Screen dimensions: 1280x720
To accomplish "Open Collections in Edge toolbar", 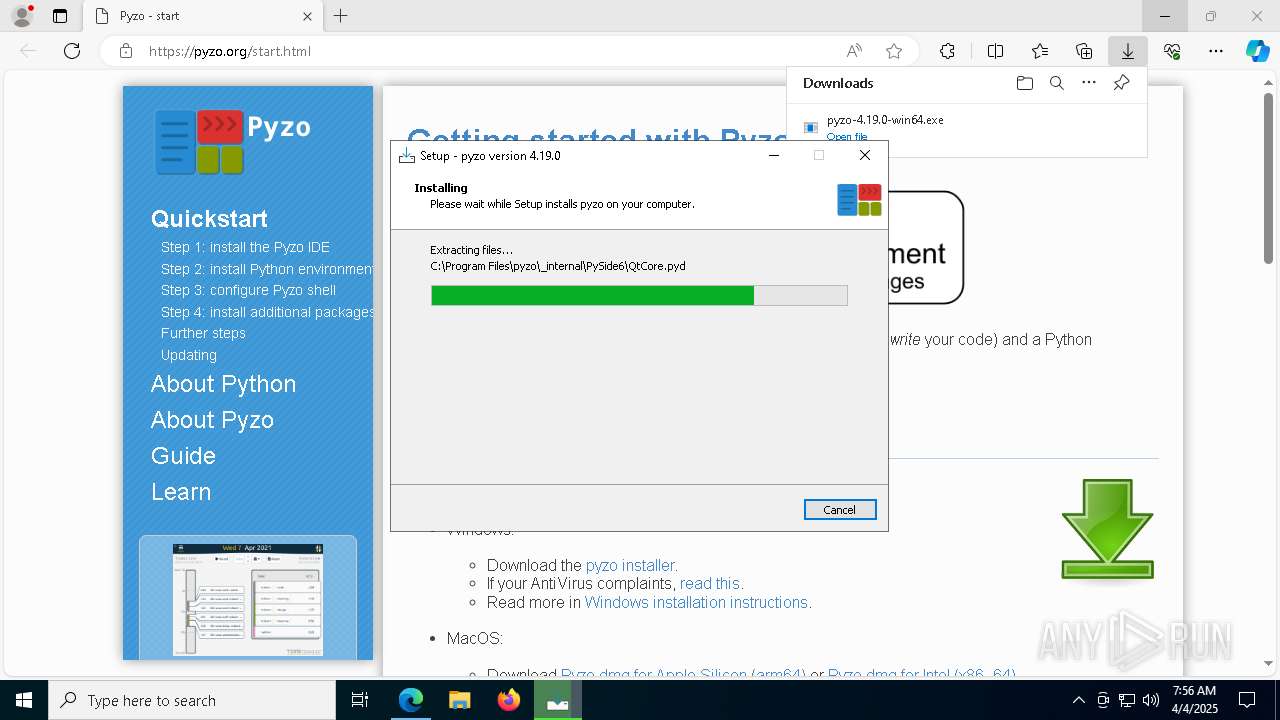I will [x=1084, y=51].
